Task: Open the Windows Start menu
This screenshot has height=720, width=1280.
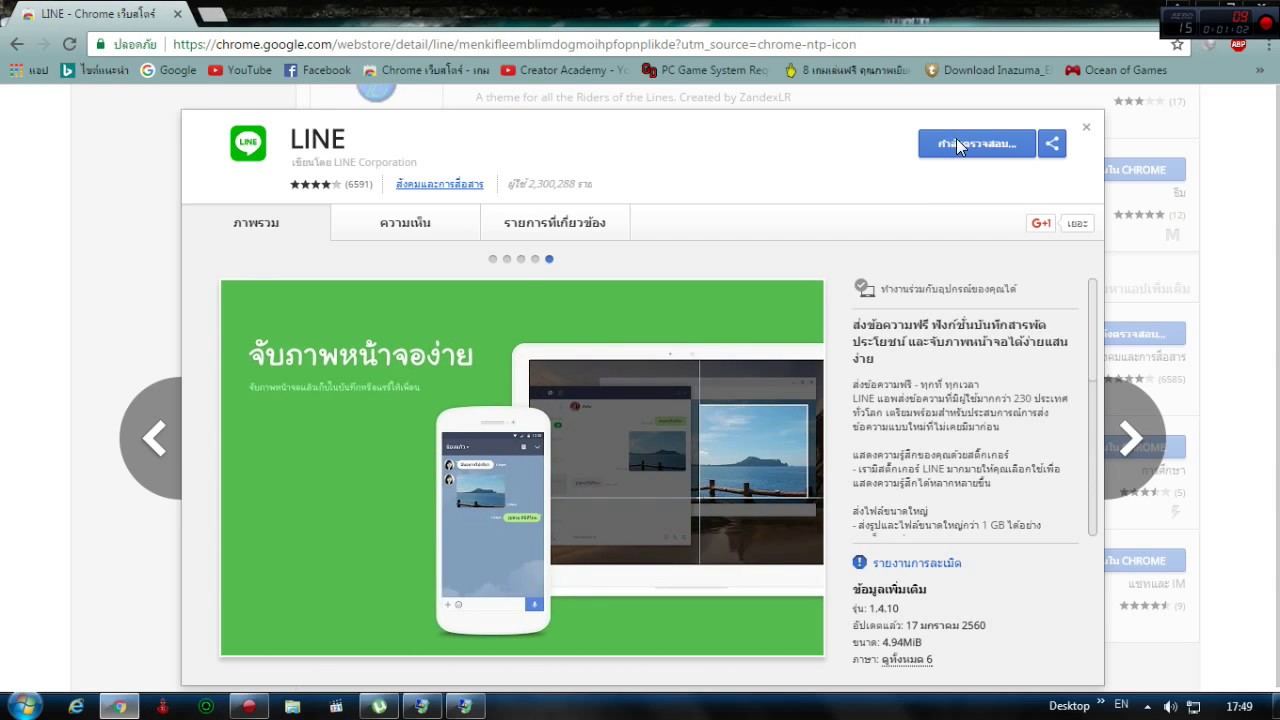Action: [x=24, y=706]
